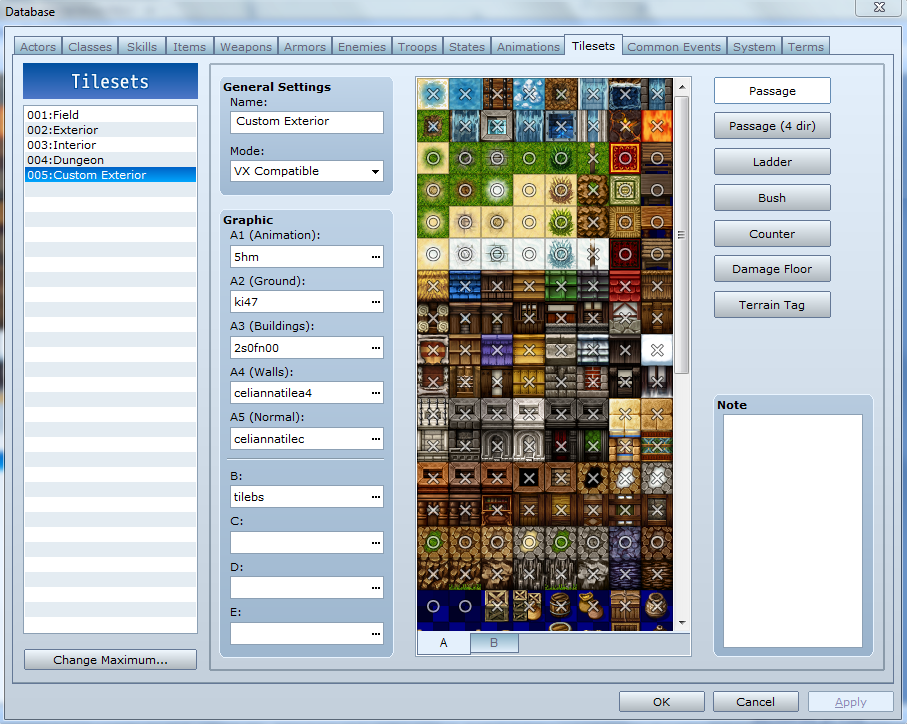Open the Armors tab
The height and width of the screenshot is (724, 907).
tap(305, 47)
